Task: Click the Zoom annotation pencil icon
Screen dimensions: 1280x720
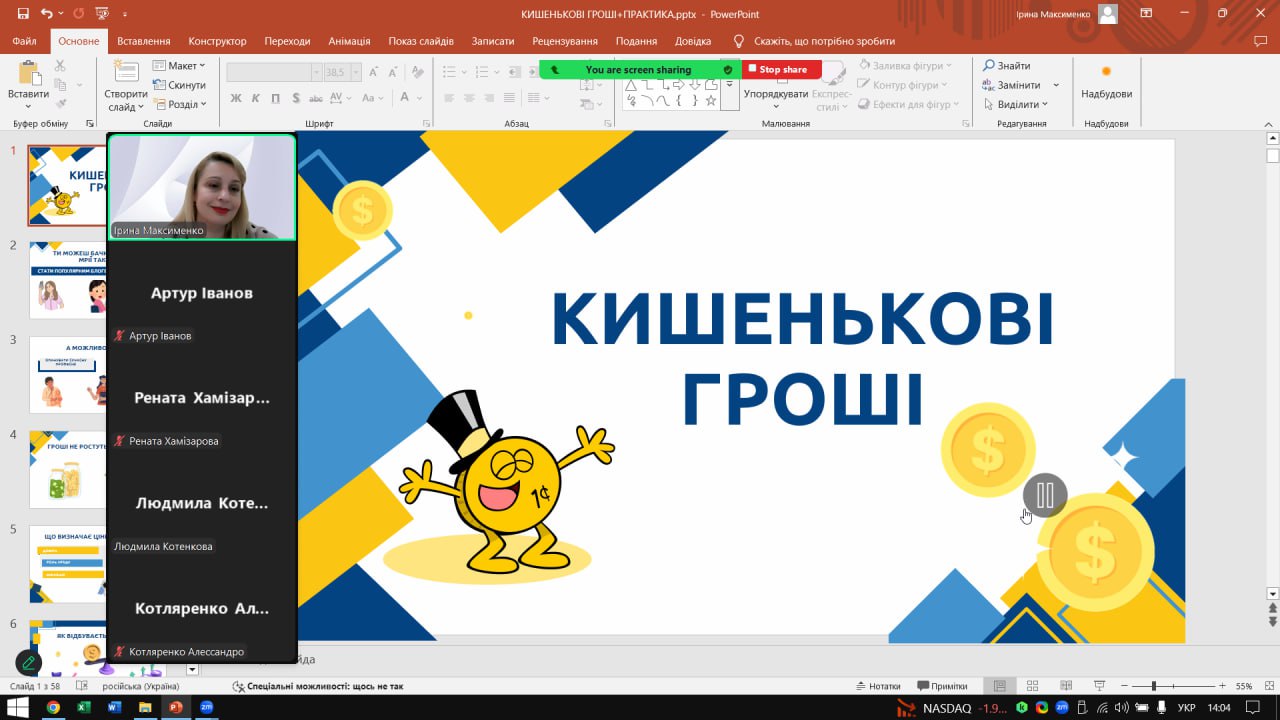Action: point(29,662)
